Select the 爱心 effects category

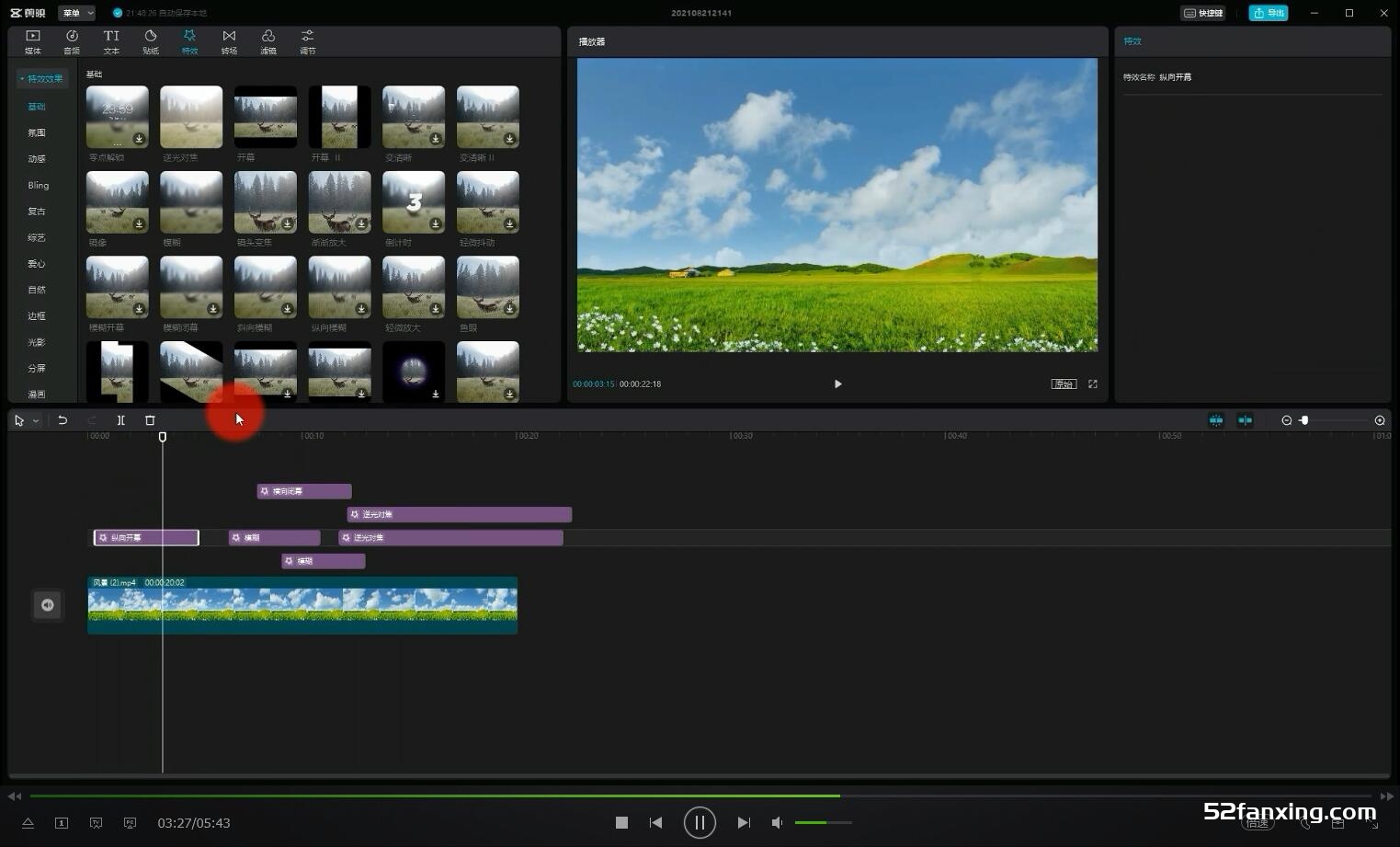click(37, 264)
